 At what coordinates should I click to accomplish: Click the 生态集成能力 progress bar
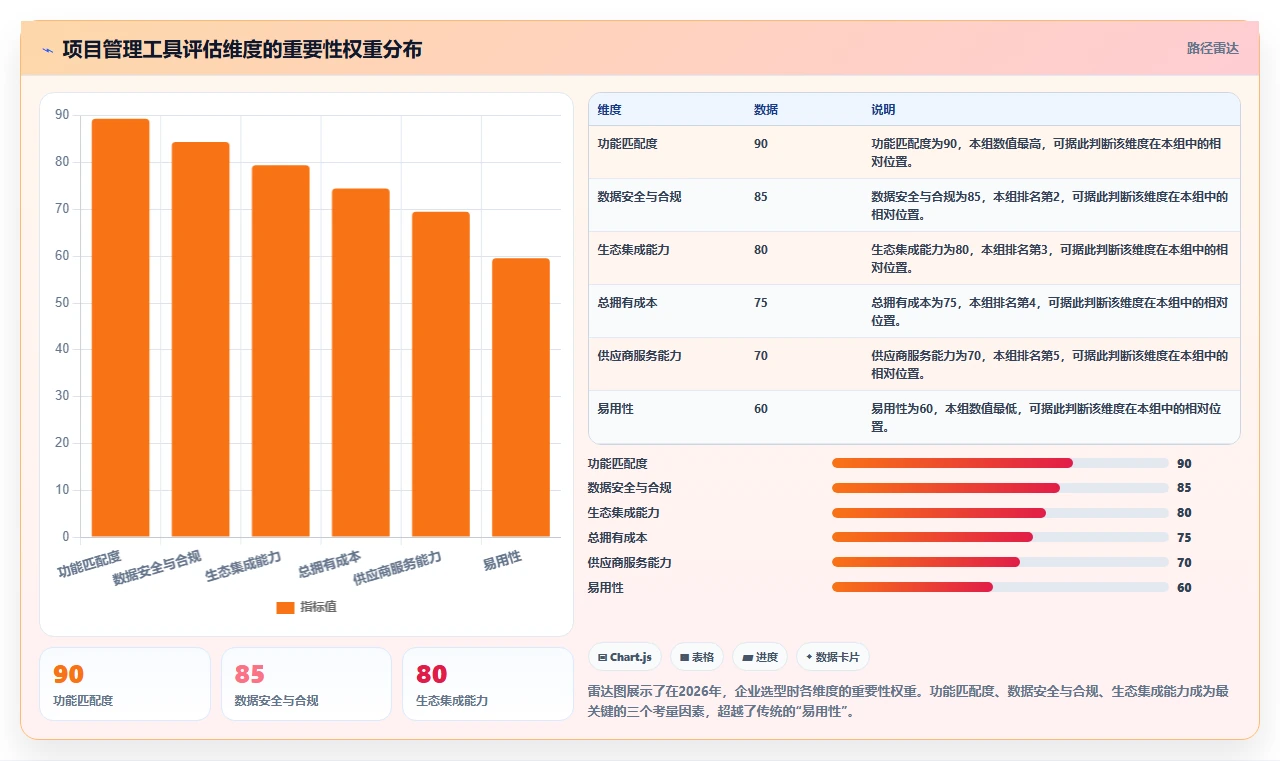pos(1000,513)
